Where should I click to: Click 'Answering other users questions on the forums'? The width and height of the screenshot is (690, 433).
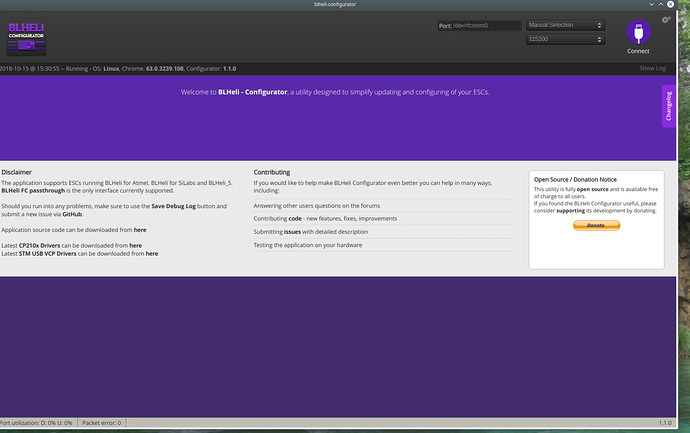coord(317,205)
